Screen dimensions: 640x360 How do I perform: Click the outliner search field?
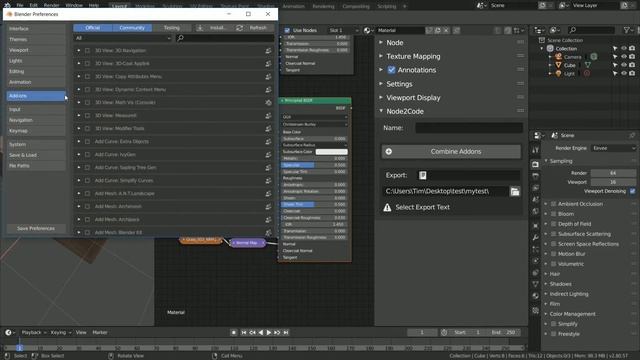click(x=592, y=30)
